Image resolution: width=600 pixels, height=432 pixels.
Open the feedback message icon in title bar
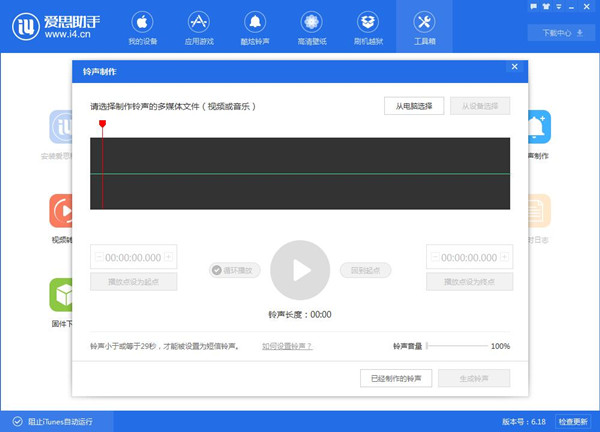[x=533, y=7]
